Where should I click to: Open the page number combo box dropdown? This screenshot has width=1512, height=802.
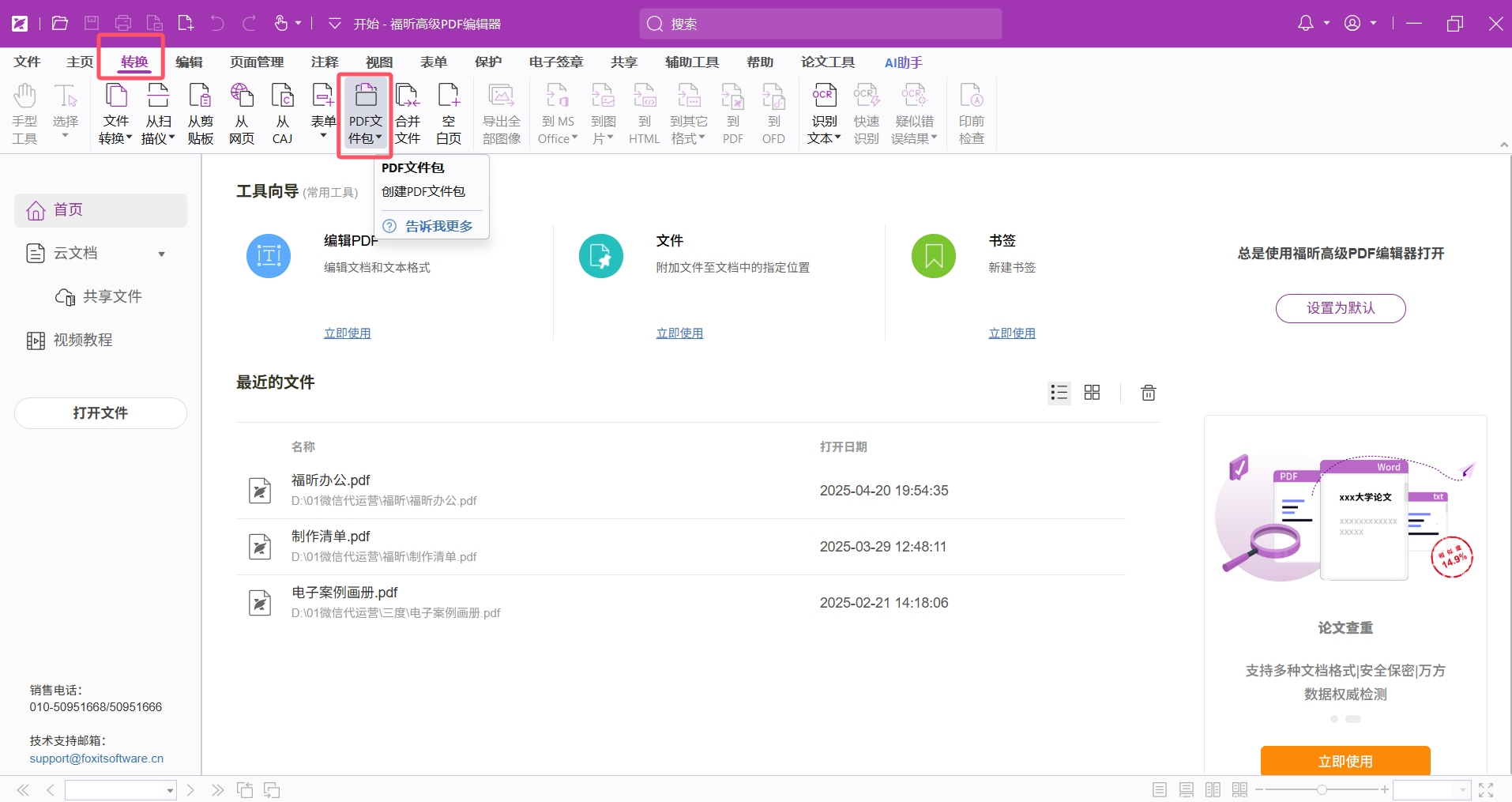coord(170,790)
